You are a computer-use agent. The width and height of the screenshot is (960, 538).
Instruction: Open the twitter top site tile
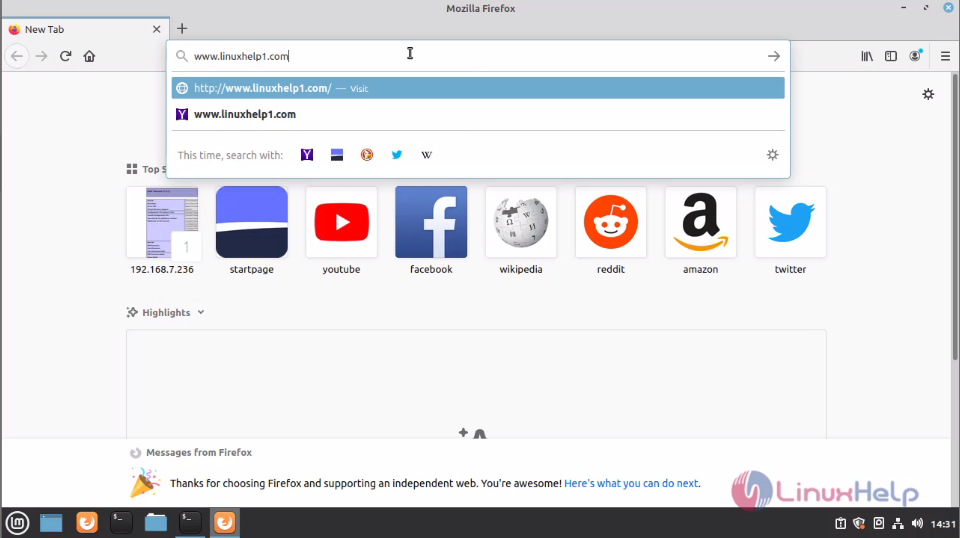tap(790, 231)
